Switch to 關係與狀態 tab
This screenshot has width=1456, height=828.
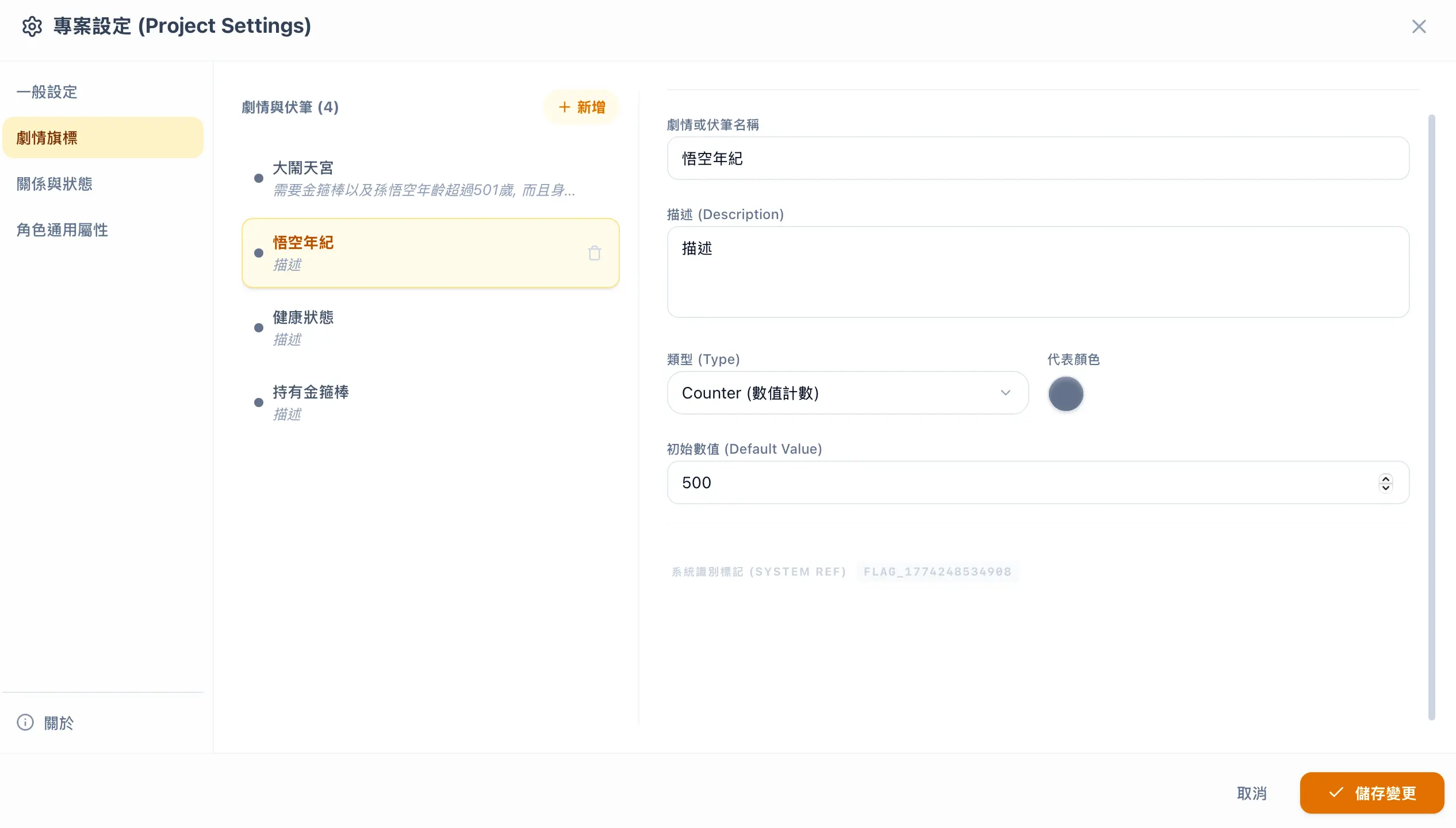[103, 184]
